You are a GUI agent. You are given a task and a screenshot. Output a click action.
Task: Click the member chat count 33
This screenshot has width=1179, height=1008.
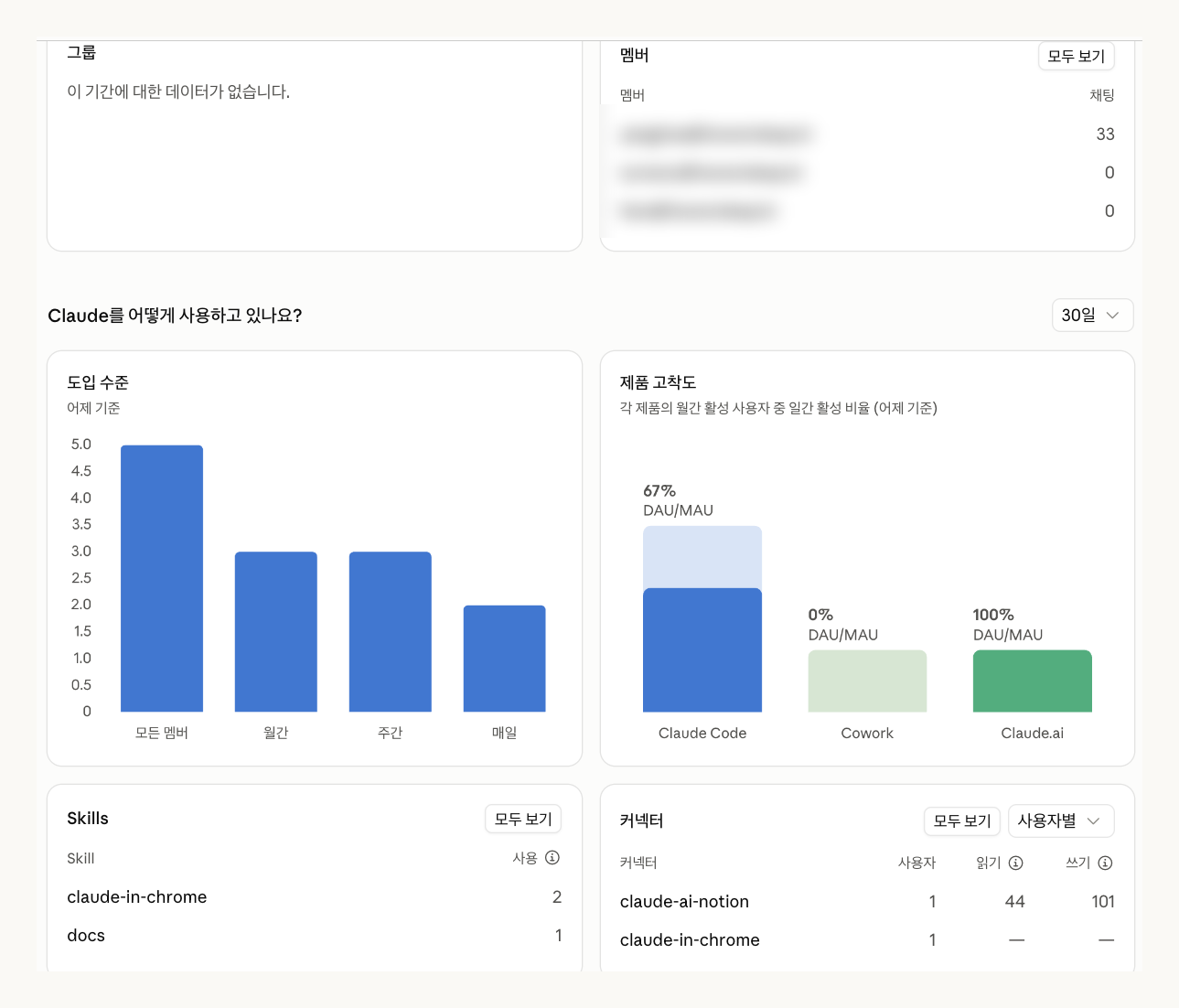pos(1105,134)
